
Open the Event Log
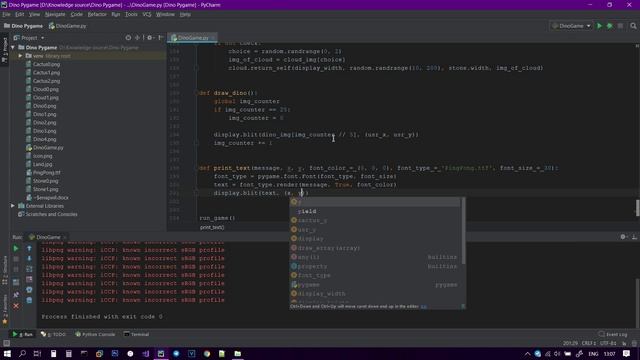point(613,334)
